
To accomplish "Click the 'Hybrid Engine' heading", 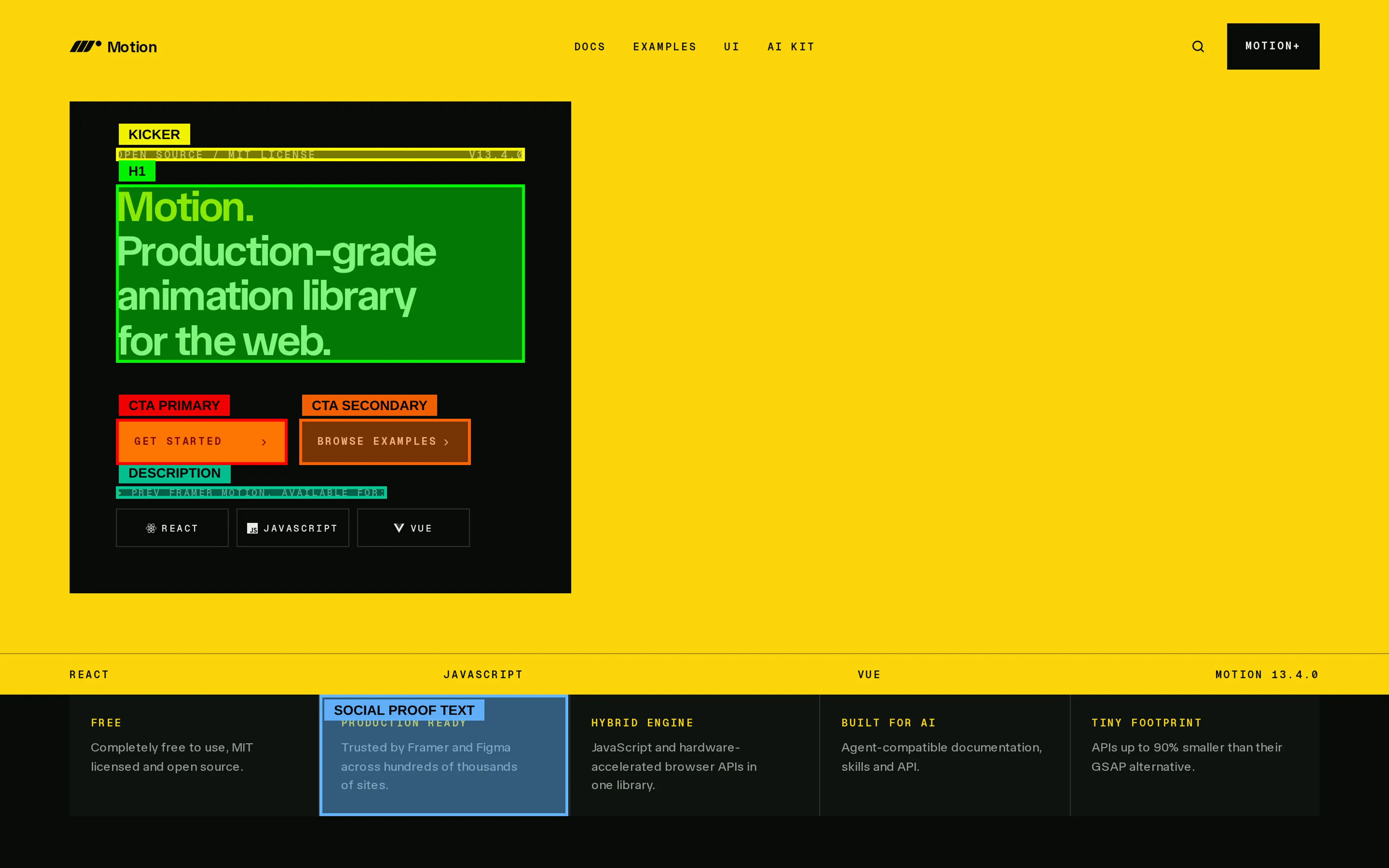I will click(x=642, y=723).
